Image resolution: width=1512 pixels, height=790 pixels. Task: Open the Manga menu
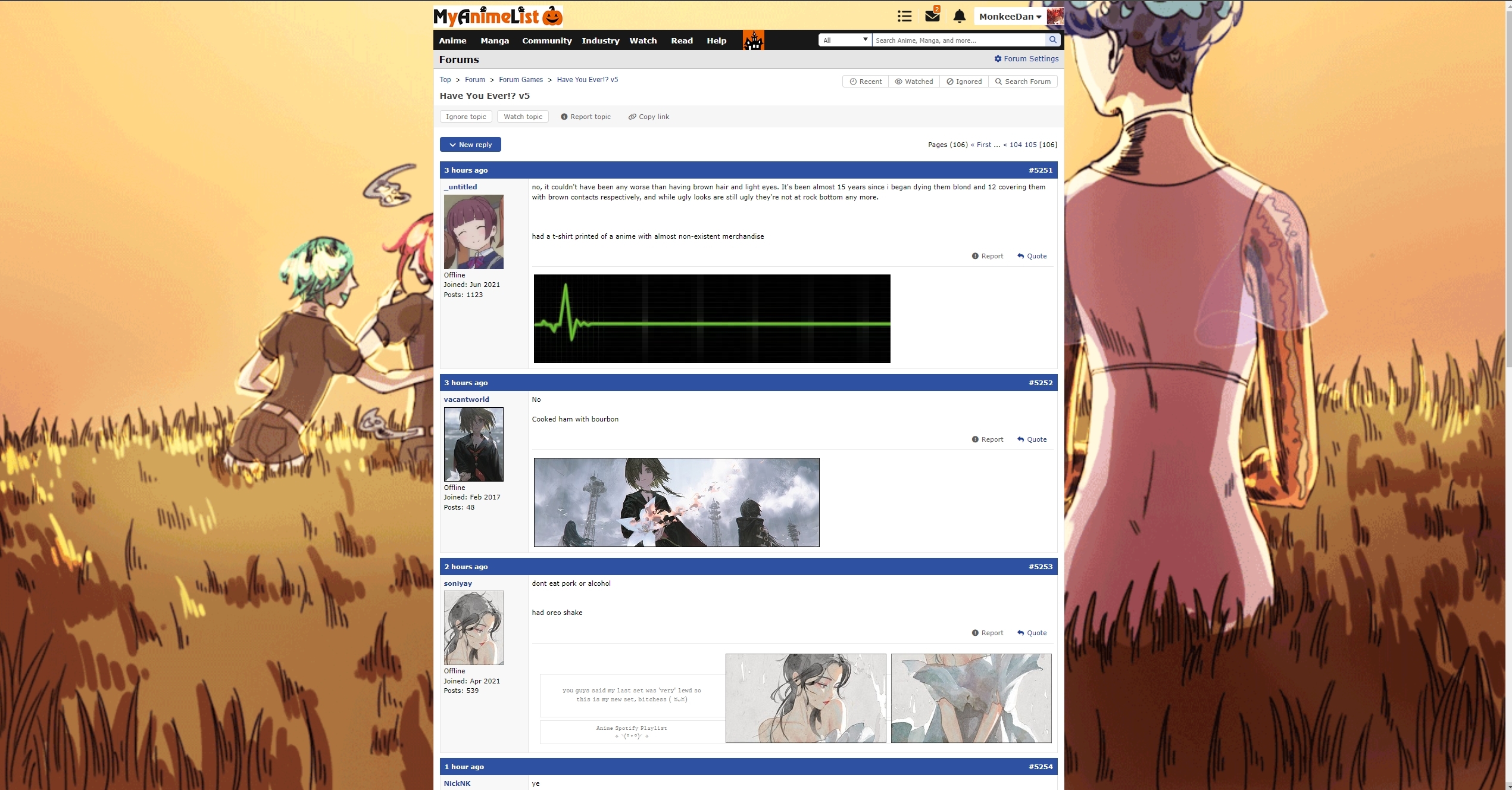point(495,40)
